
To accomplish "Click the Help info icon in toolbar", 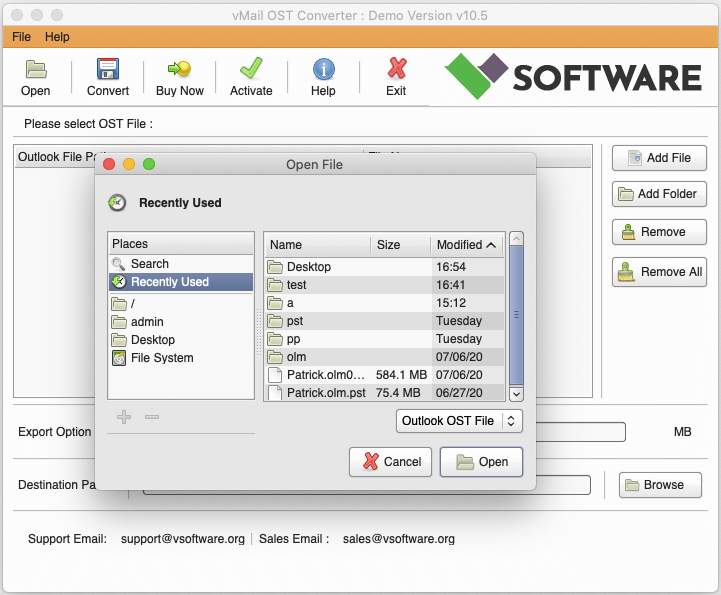I will [324, 69].
